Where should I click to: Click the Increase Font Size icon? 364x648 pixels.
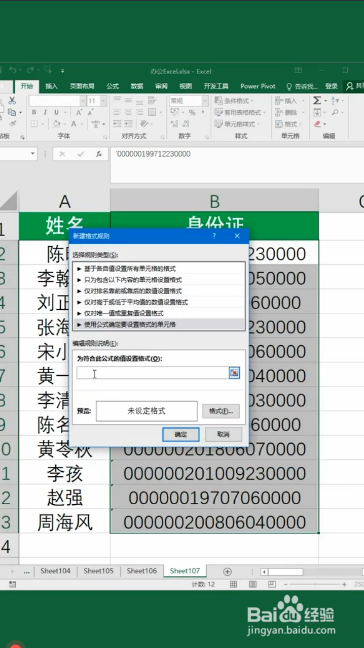click(x=79, y=112)
